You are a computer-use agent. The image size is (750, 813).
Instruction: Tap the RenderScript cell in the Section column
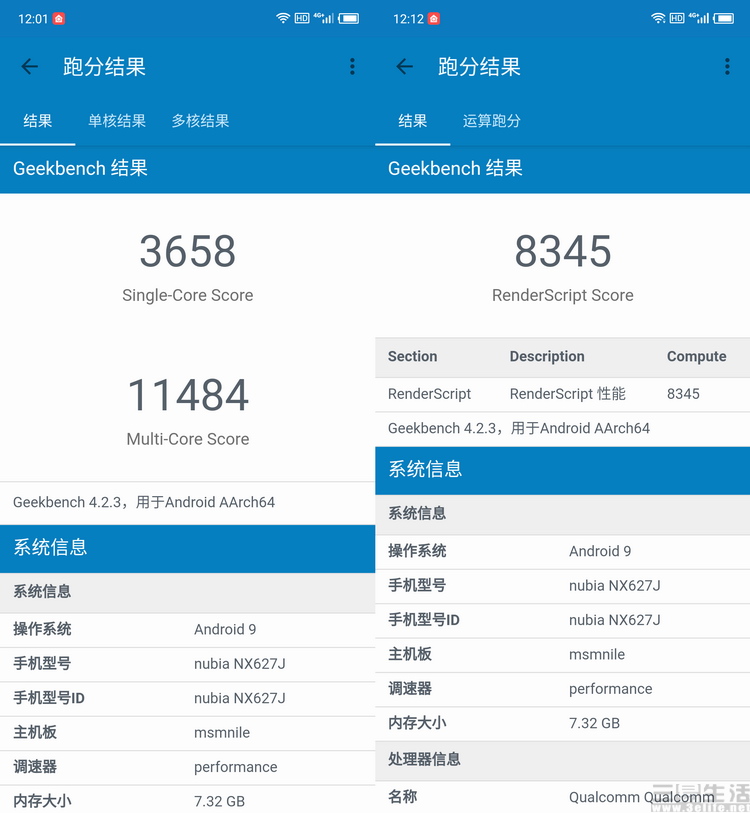(x=429, y=394)
